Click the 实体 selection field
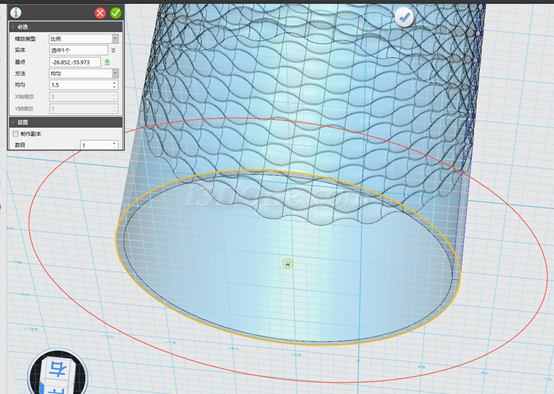 pyautogui.click(x=78, y=50)
